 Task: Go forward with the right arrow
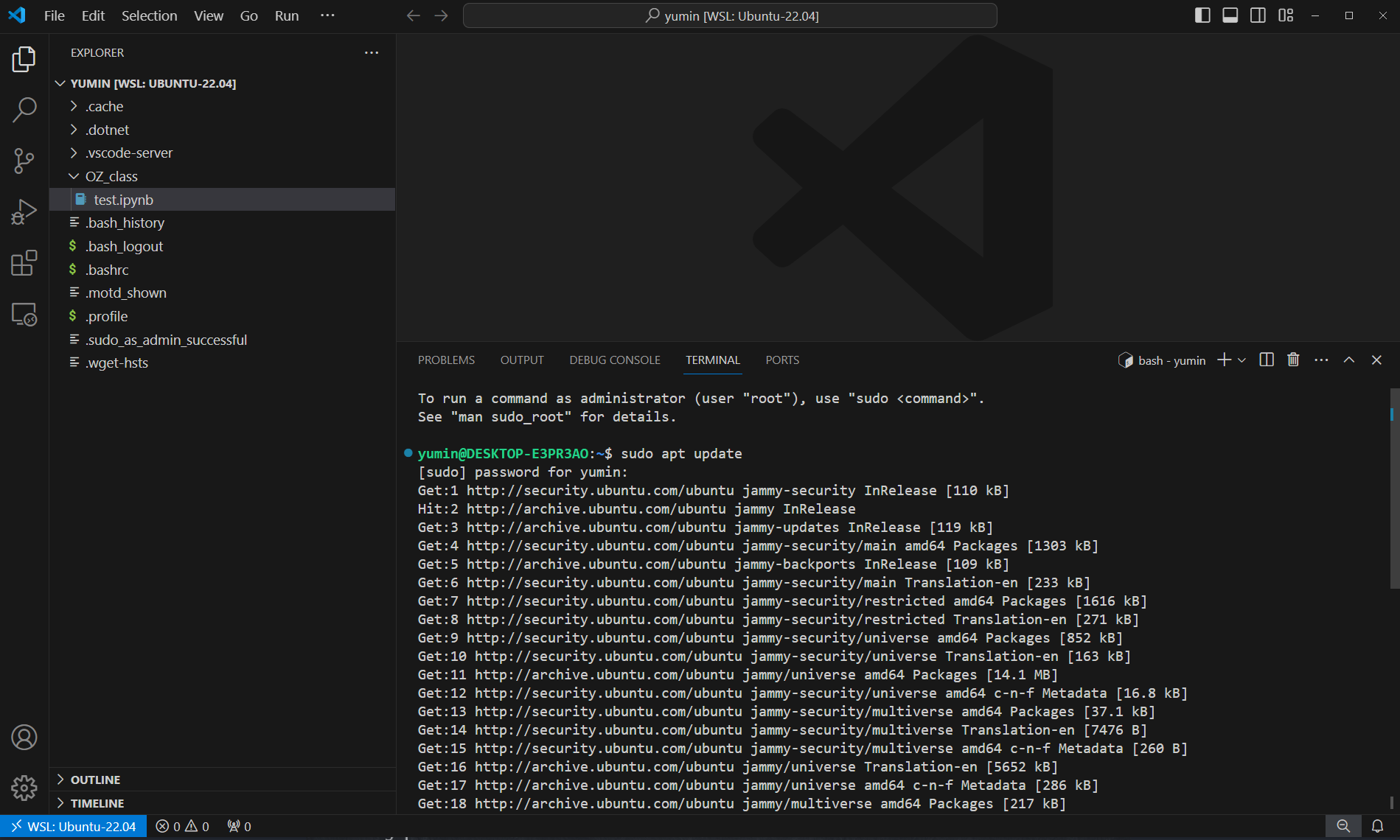point(441,15)
